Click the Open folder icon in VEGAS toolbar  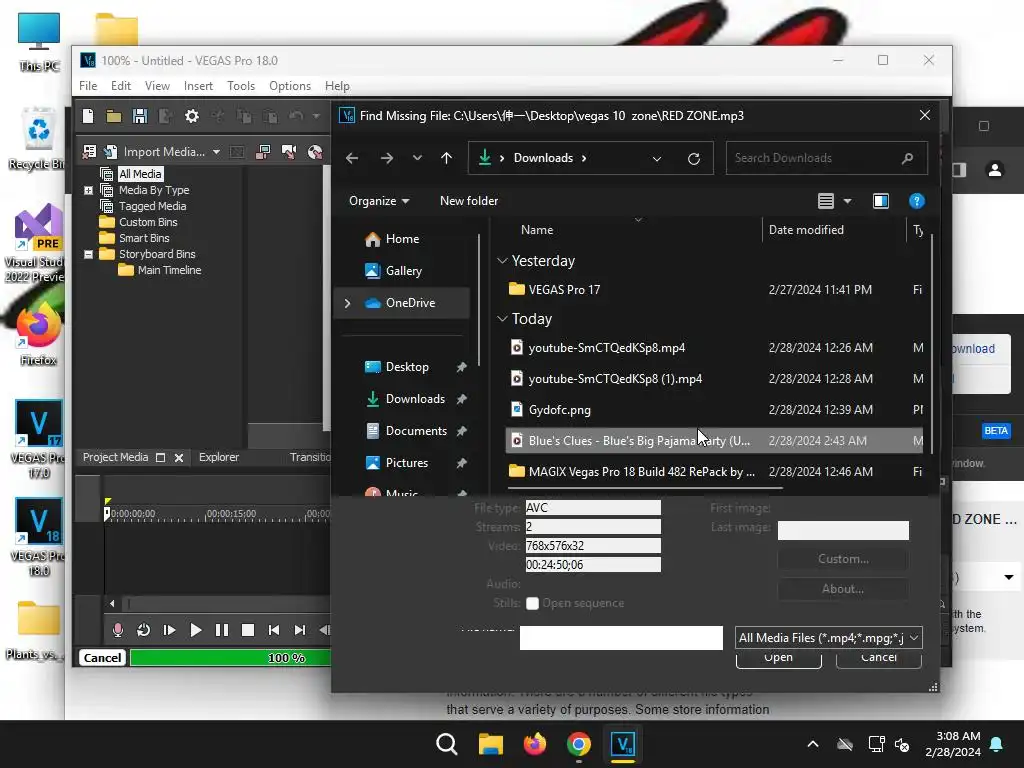pyautogui.click(x=114, y=116)
